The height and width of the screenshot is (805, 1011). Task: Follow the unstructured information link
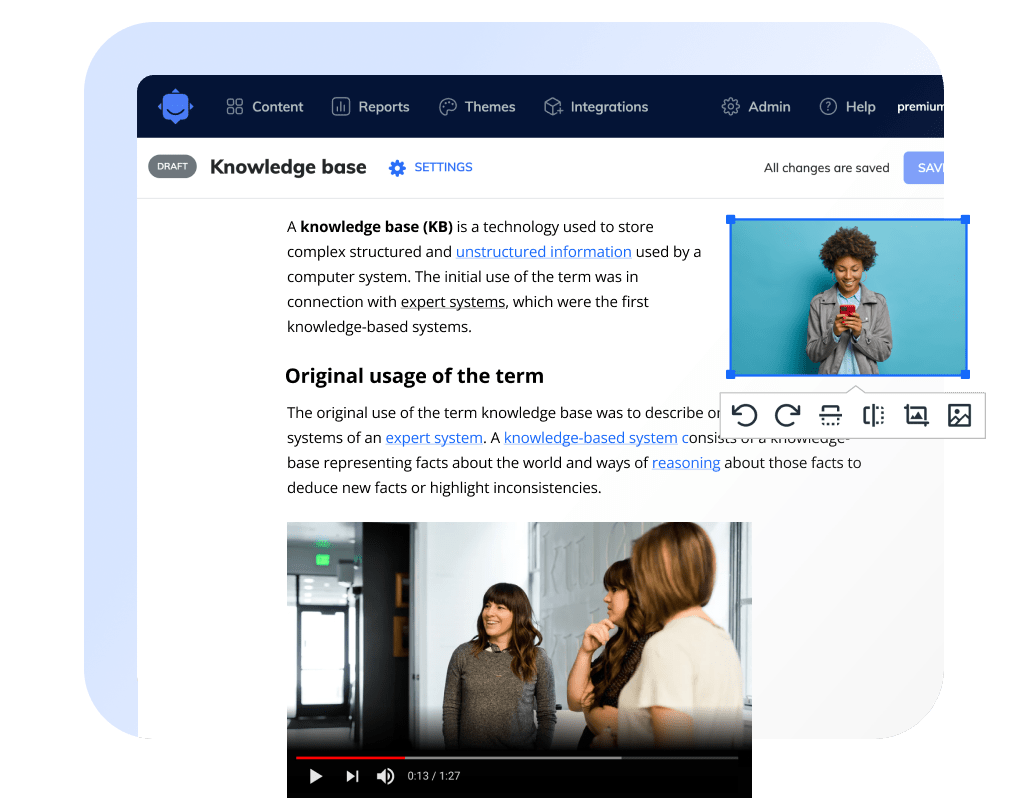pos(543,251)
